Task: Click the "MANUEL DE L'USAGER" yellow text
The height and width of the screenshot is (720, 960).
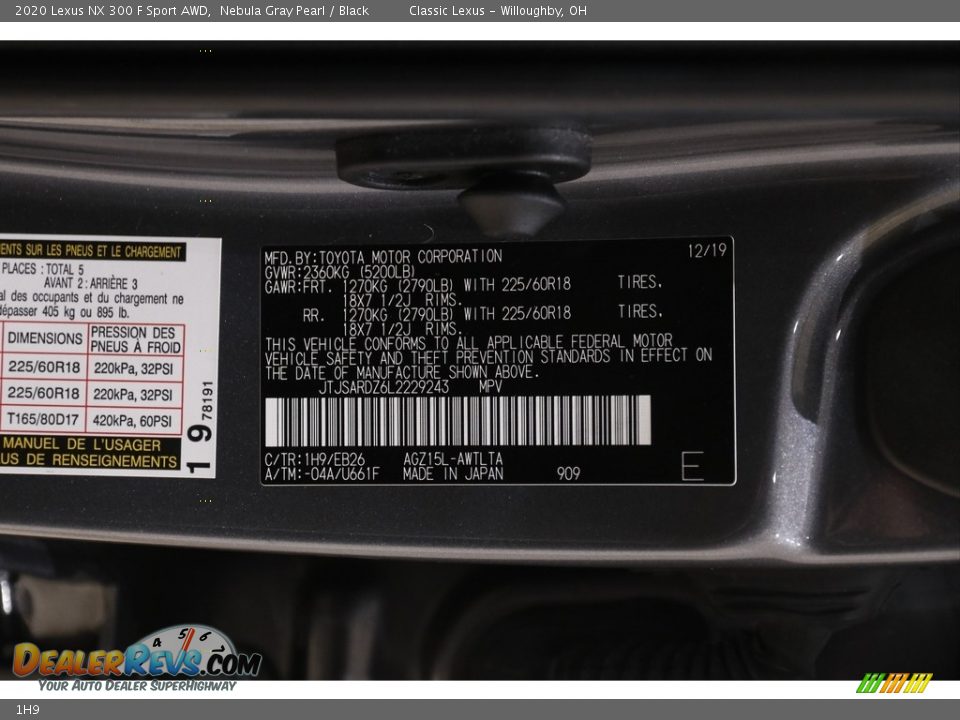Action: (x=82, y=444)
